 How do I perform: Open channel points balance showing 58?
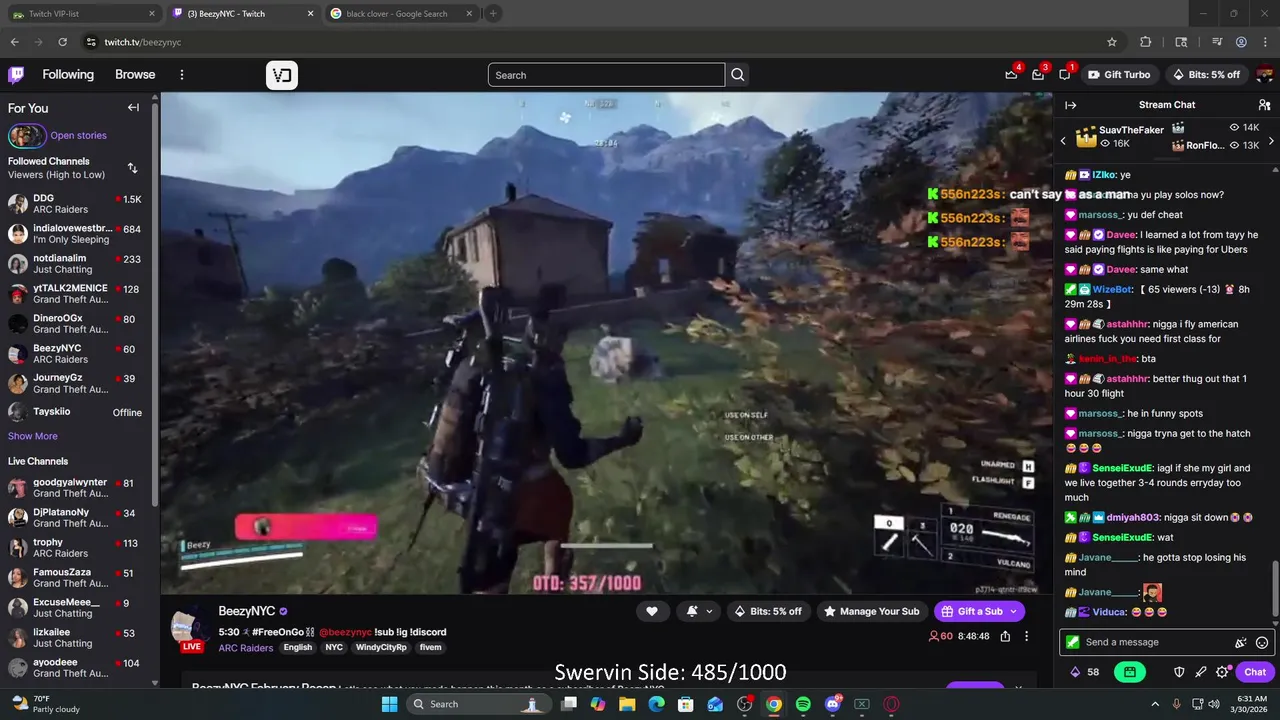pos(1085,672)
